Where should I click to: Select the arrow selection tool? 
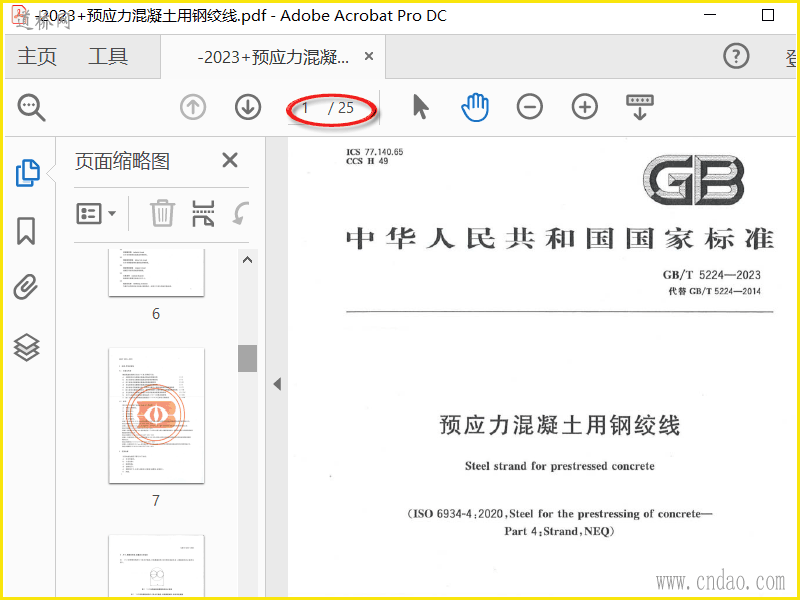pos(420,107)
